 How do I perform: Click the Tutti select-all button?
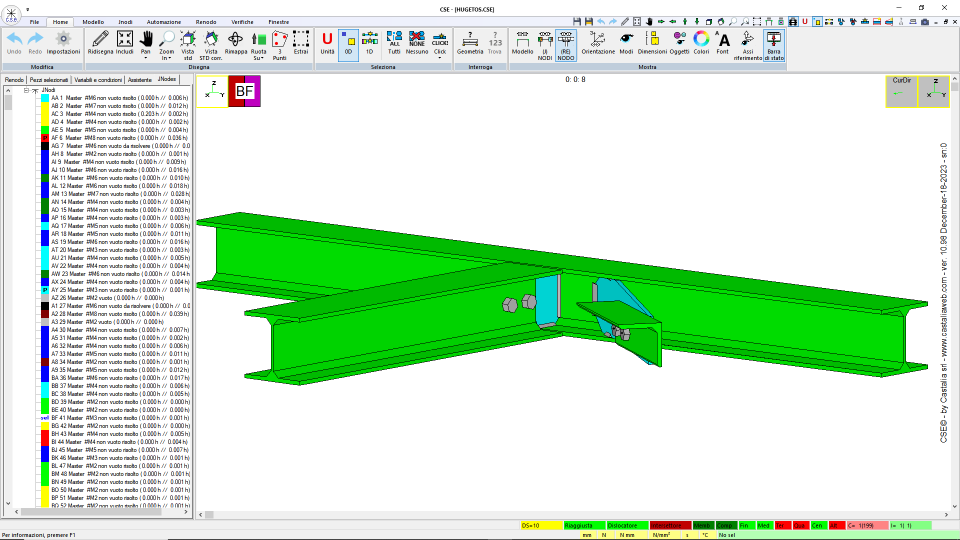point(394,44)
